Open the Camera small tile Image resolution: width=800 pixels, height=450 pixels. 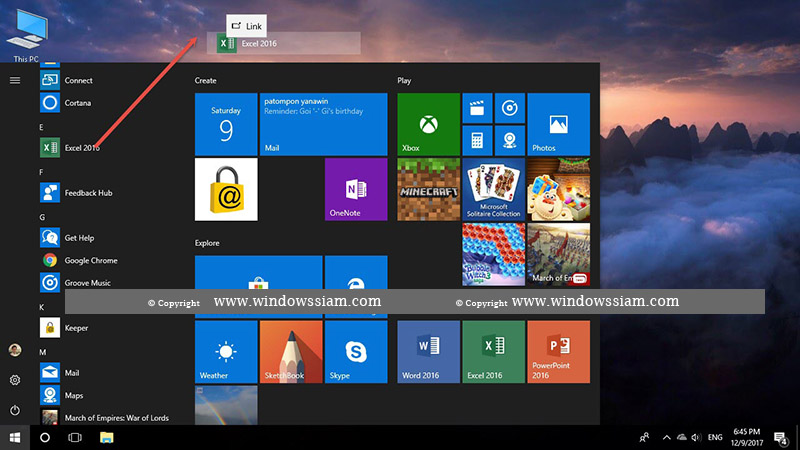pos(510,140)
